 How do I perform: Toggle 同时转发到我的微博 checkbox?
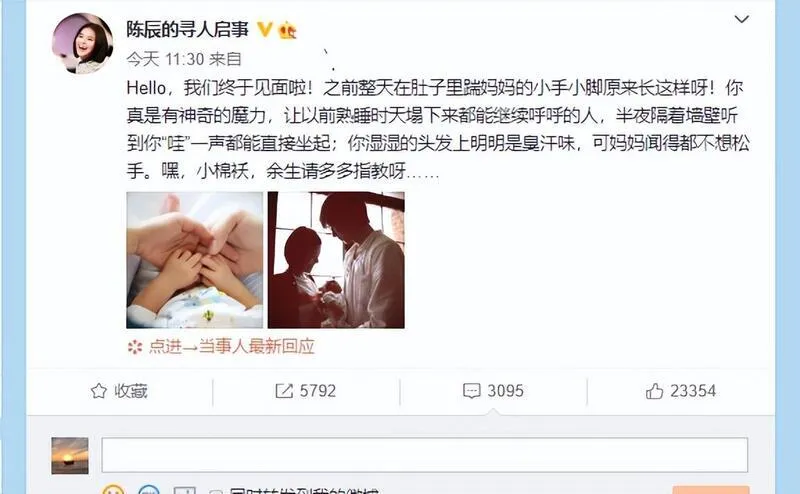(216, 491)
